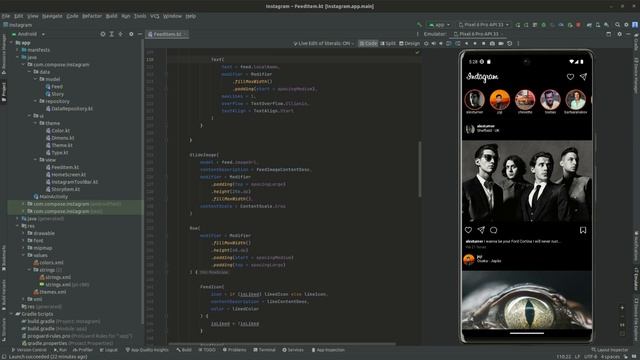
Task: Collapse the data package folder
Action: [x=29, y=72]
